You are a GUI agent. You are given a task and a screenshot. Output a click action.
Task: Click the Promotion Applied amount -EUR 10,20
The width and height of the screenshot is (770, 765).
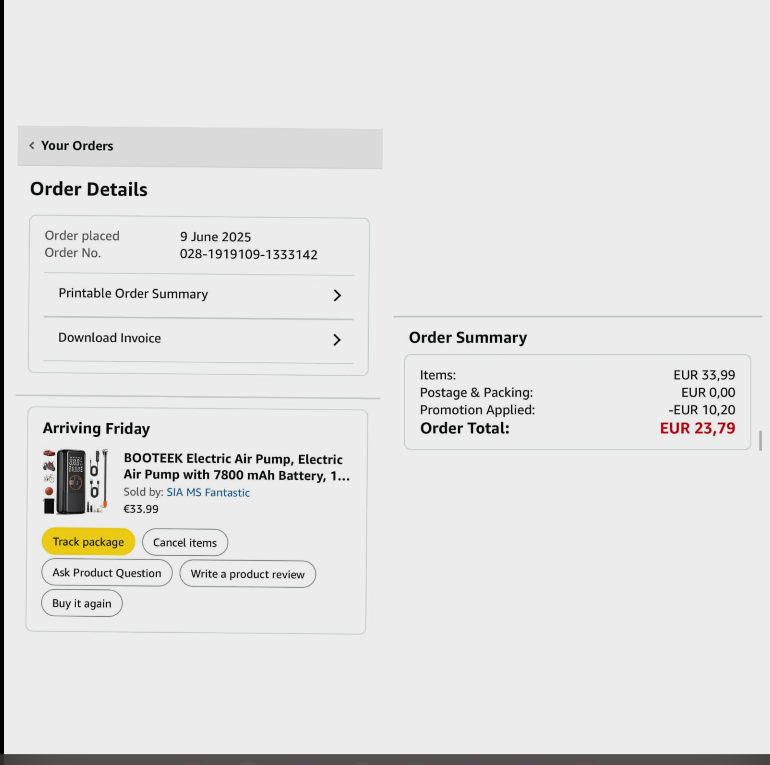702,410
